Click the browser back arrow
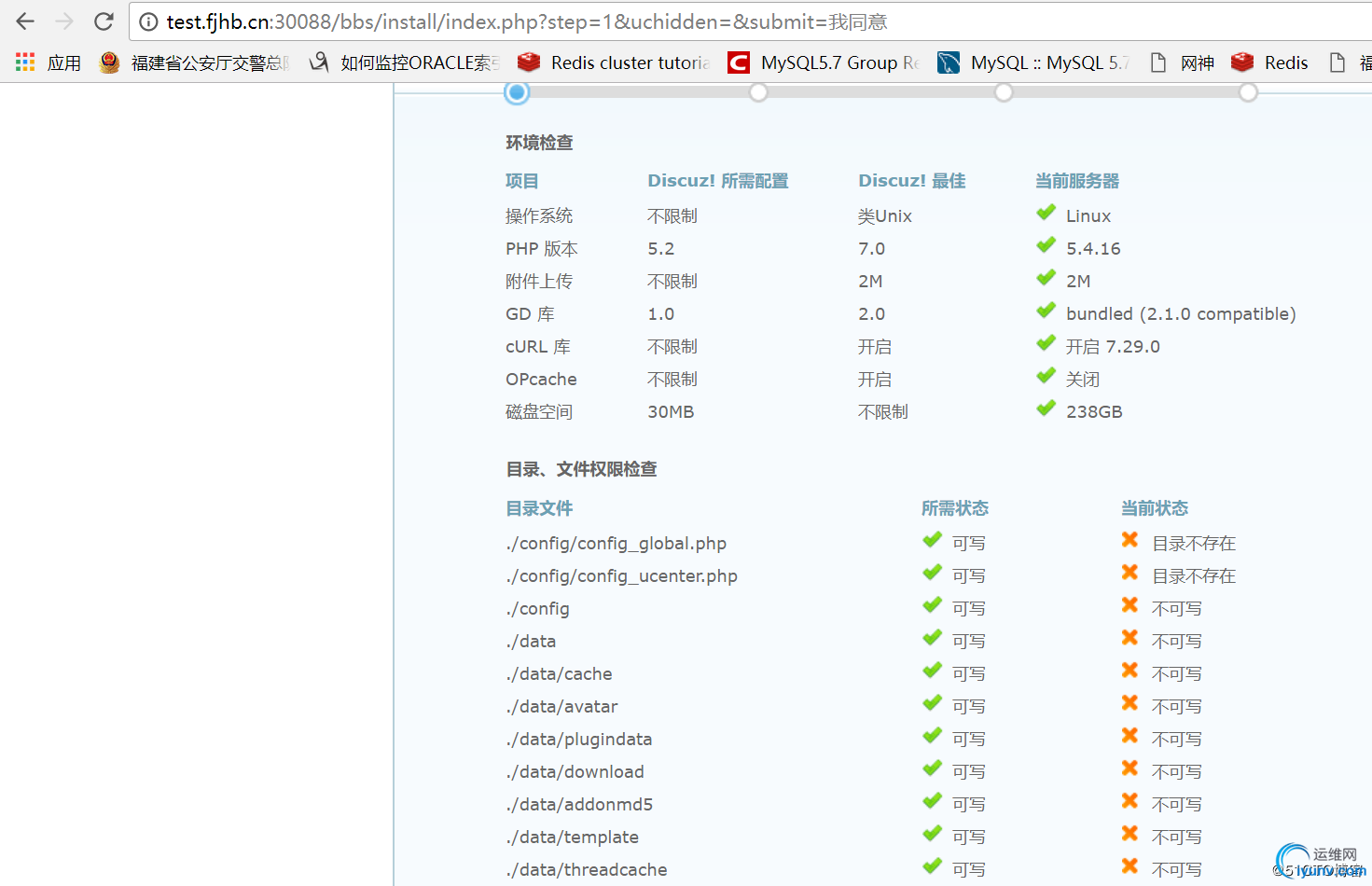This screenshot has width=1372, height=886. pyautogui.click(x=25, y=21)
